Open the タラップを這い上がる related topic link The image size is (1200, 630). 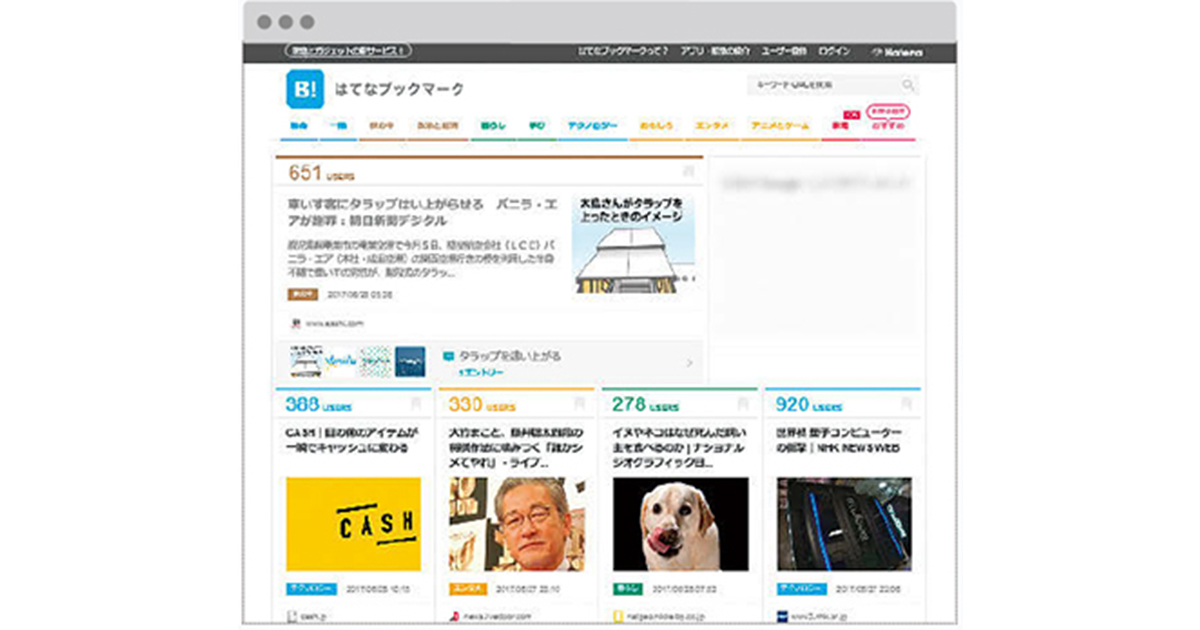pyautogui.click(x=509, y=355)
